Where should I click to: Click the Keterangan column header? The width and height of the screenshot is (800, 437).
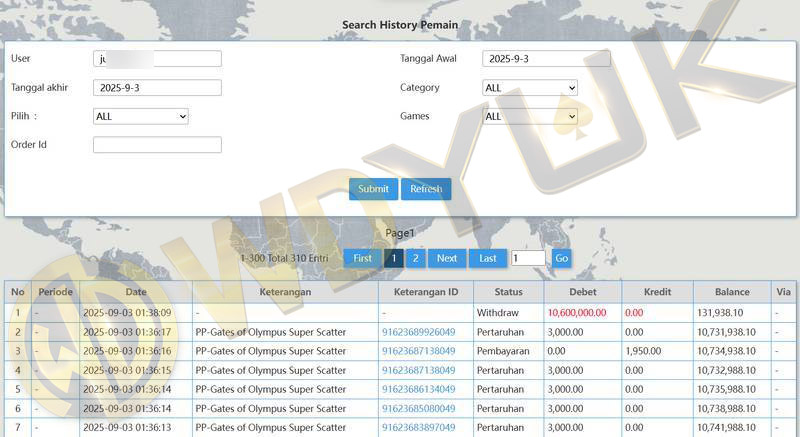285,292
